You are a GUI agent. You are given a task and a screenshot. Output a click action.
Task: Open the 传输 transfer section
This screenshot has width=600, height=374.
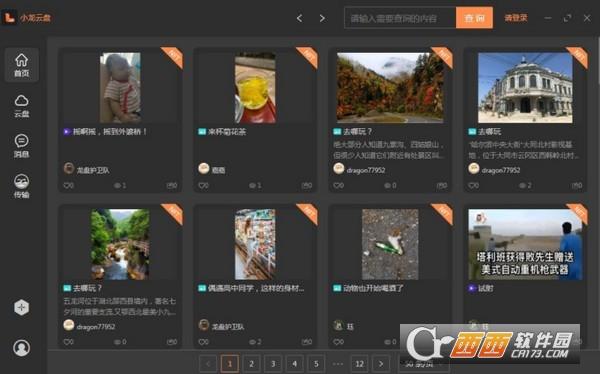[x=21, y=186]
